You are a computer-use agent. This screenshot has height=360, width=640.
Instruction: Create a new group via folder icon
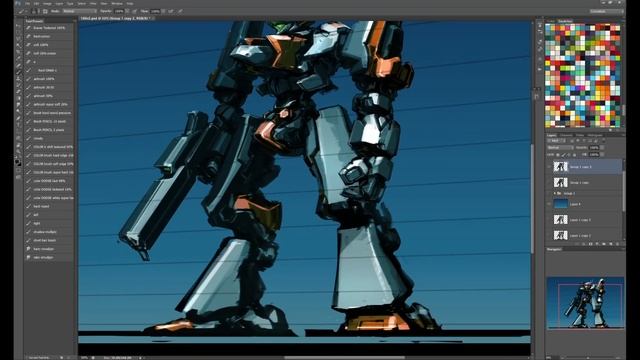click(x=604, y=244)
